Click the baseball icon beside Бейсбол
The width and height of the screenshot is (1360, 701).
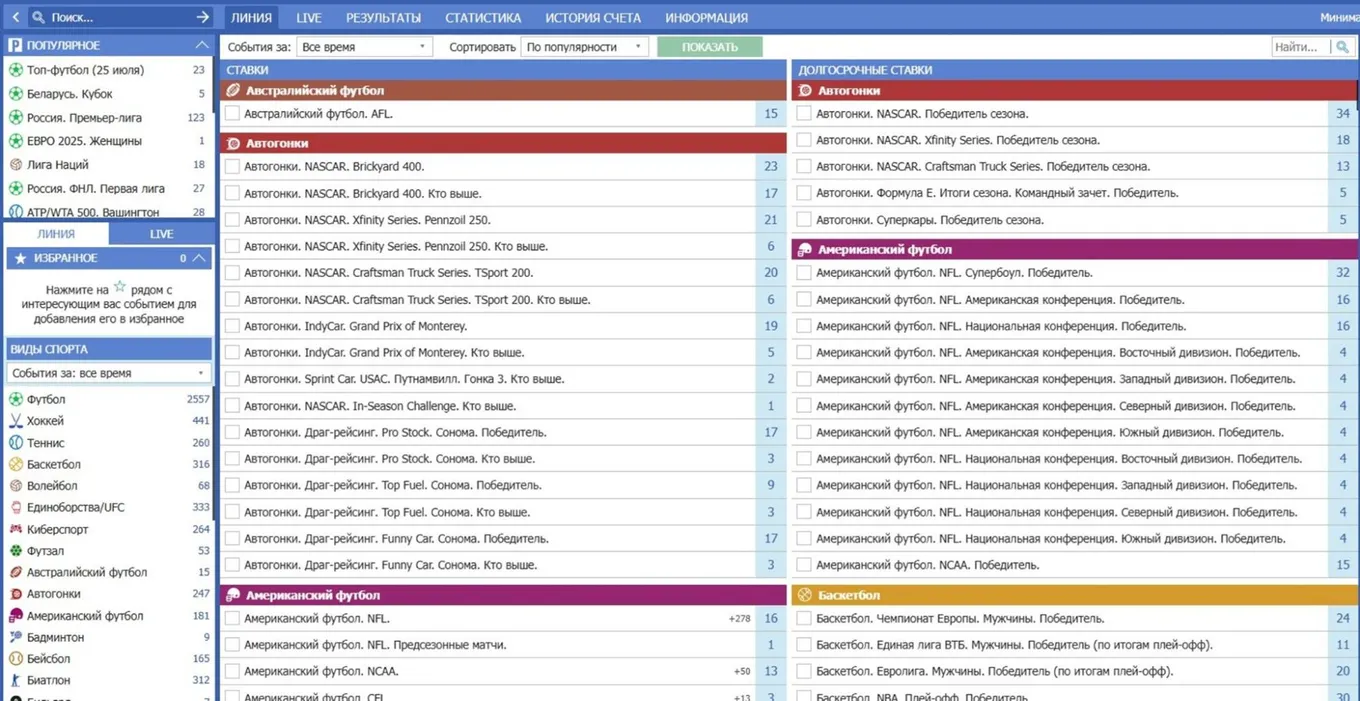point(16,659)
